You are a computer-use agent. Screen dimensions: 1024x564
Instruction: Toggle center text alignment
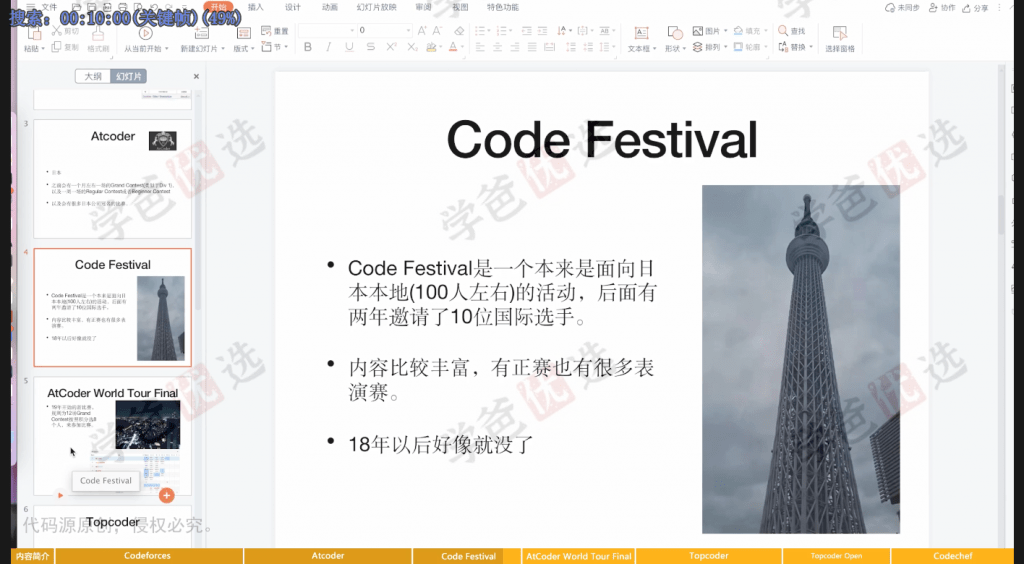pos(498,47)
